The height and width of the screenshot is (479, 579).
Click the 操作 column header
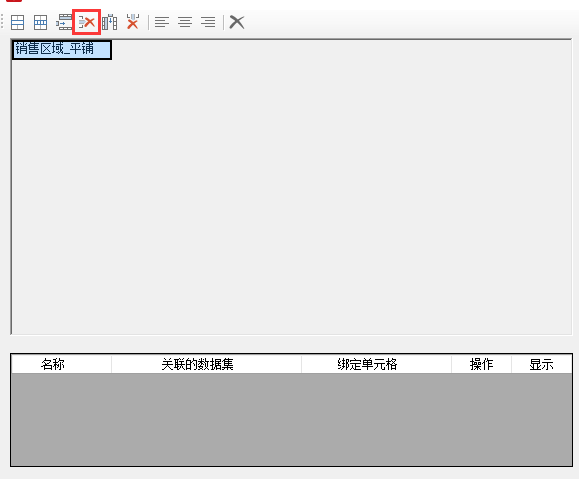tap(481, 365)
